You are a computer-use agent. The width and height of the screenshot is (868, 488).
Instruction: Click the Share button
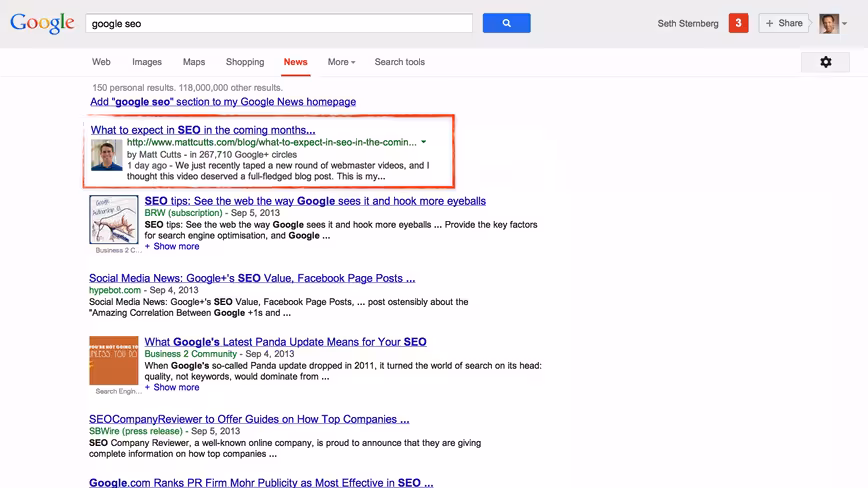pos(784,23)
